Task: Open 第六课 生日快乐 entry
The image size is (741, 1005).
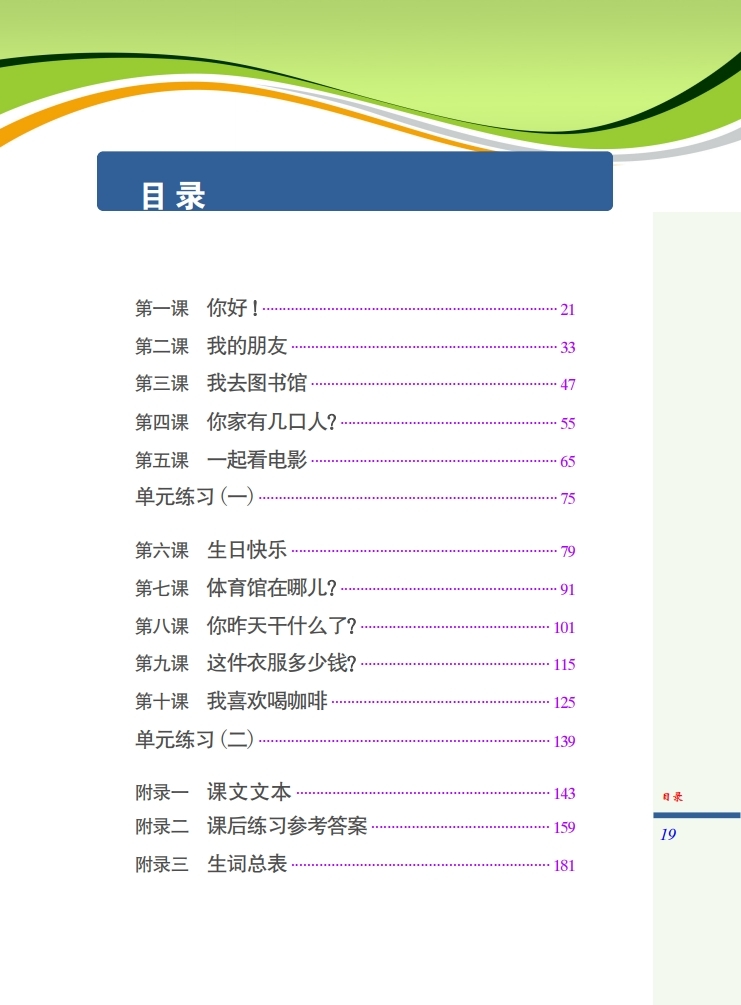Action: tap(354, 550)
